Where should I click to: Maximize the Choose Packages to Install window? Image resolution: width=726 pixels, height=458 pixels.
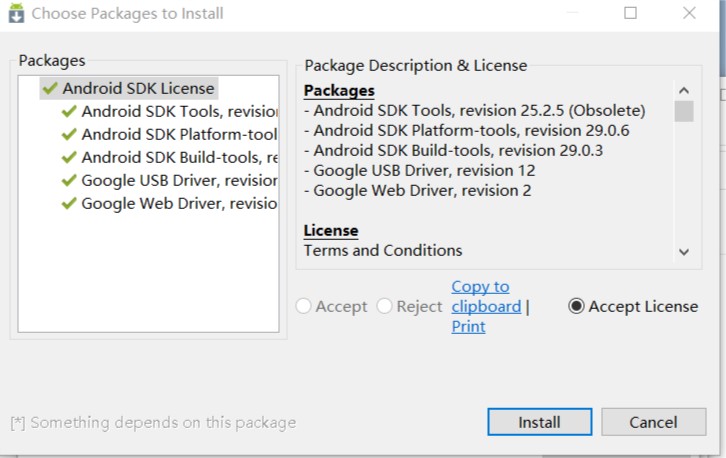click(630, 13)
